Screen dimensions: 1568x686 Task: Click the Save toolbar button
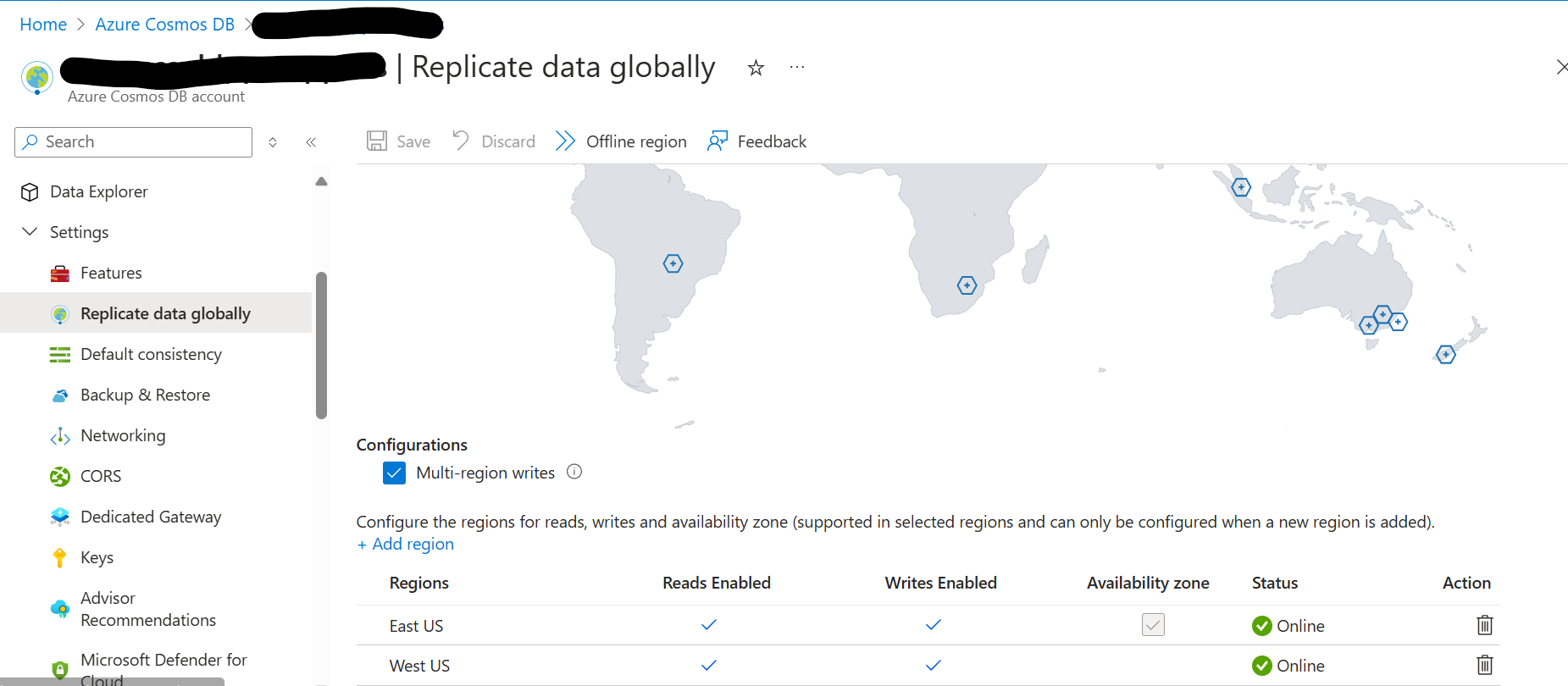398,141
